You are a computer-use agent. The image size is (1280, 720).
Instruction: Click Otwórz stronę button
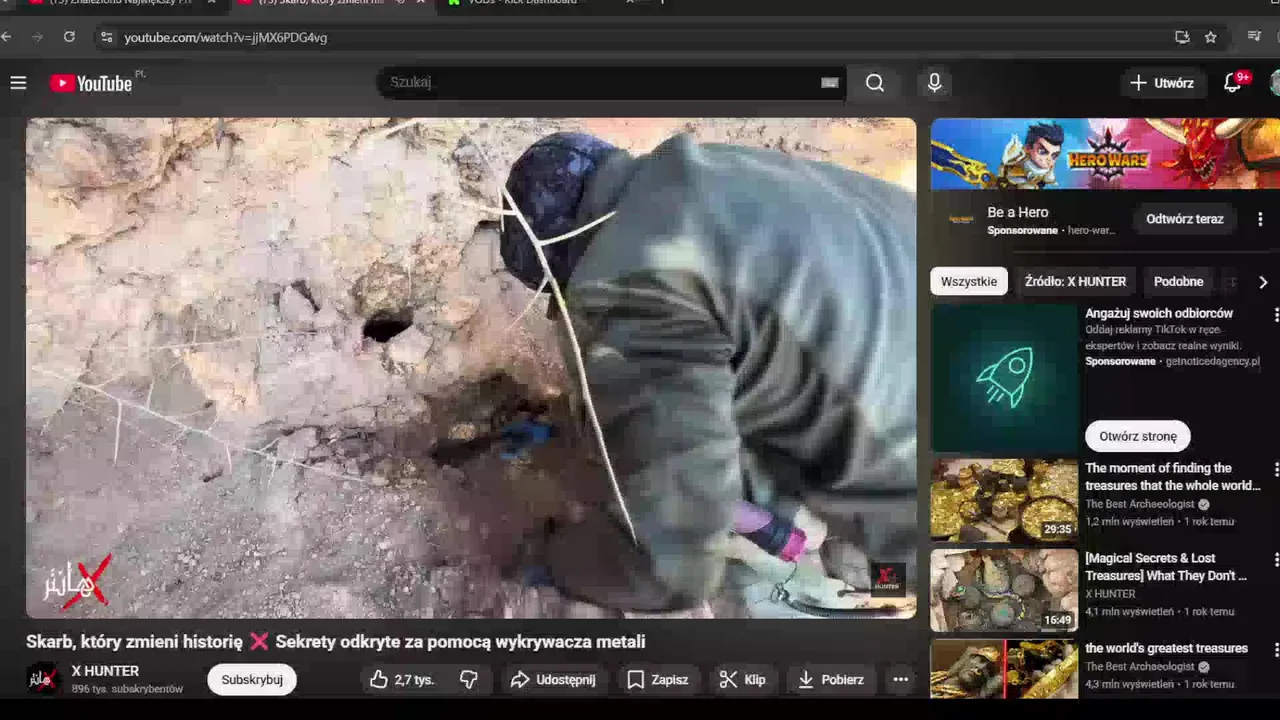(x=1137, y=436)
